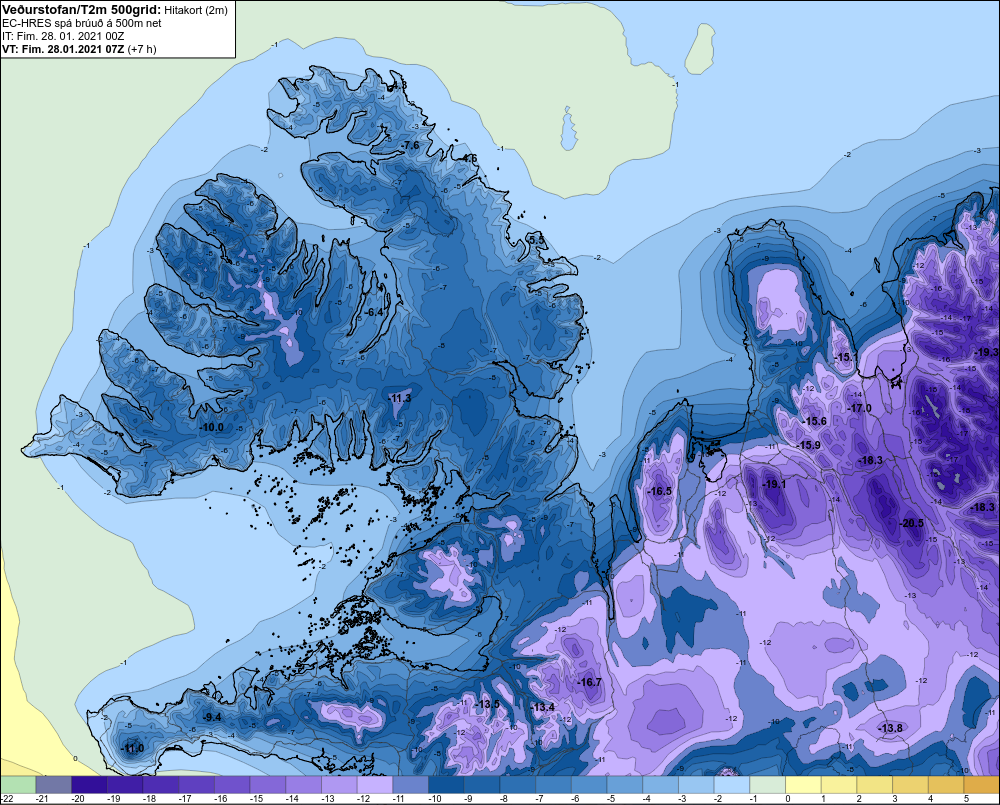Click the -4.6 temperature label on map
1000x805 pixels.
point(468,158)
